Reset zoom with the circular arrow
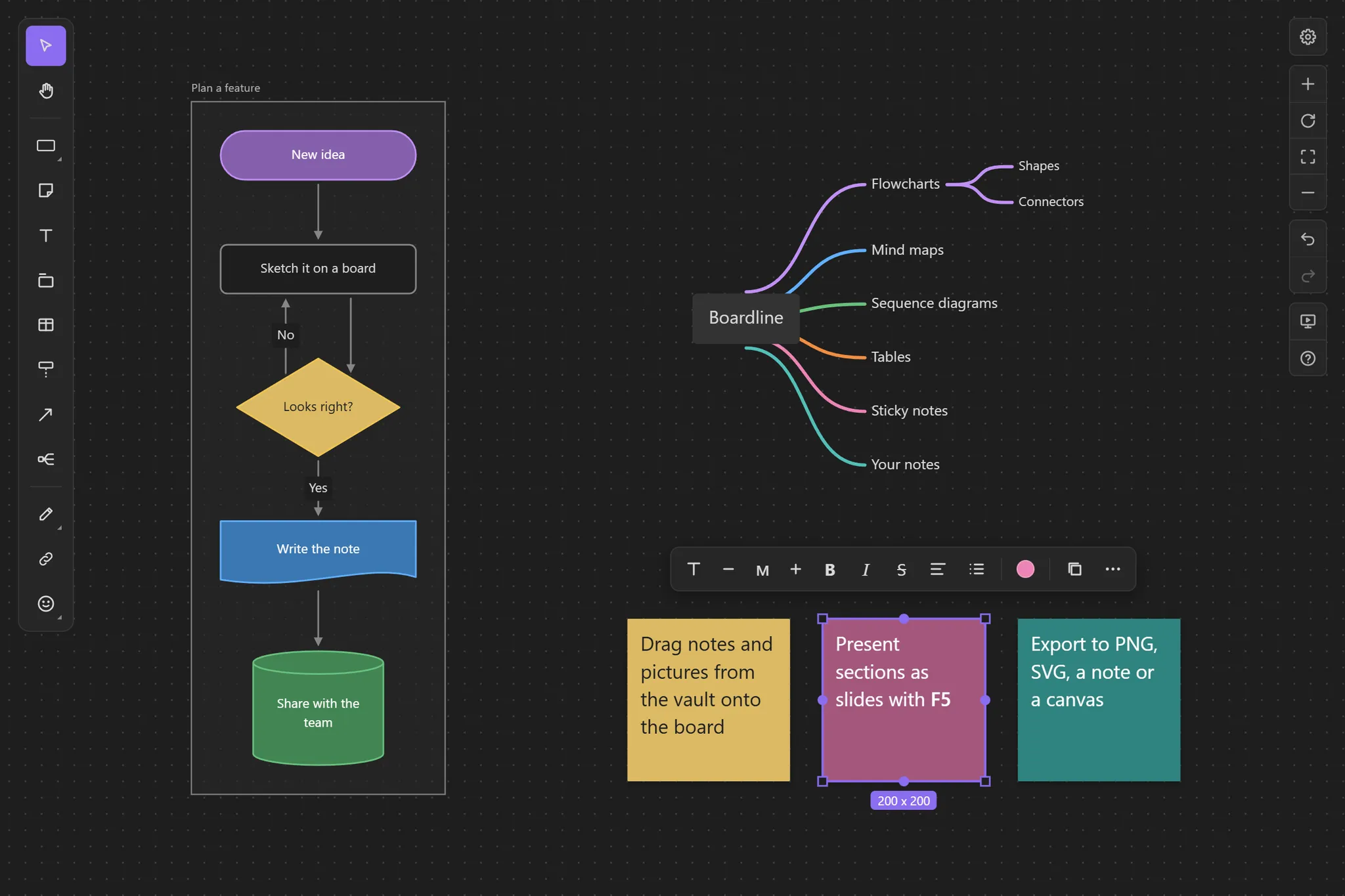Image resolution: width=1345 pixels, height=896 pixels. (1308, 121)
